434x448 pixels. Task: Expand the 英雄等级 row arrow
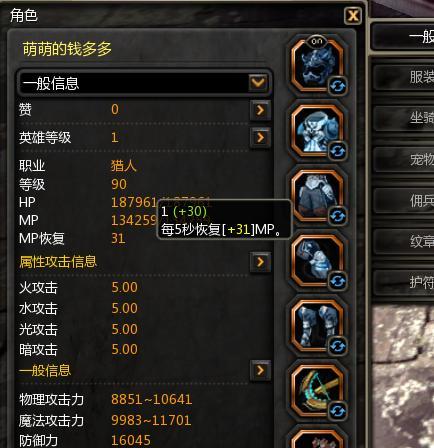[x=260, y=137]
